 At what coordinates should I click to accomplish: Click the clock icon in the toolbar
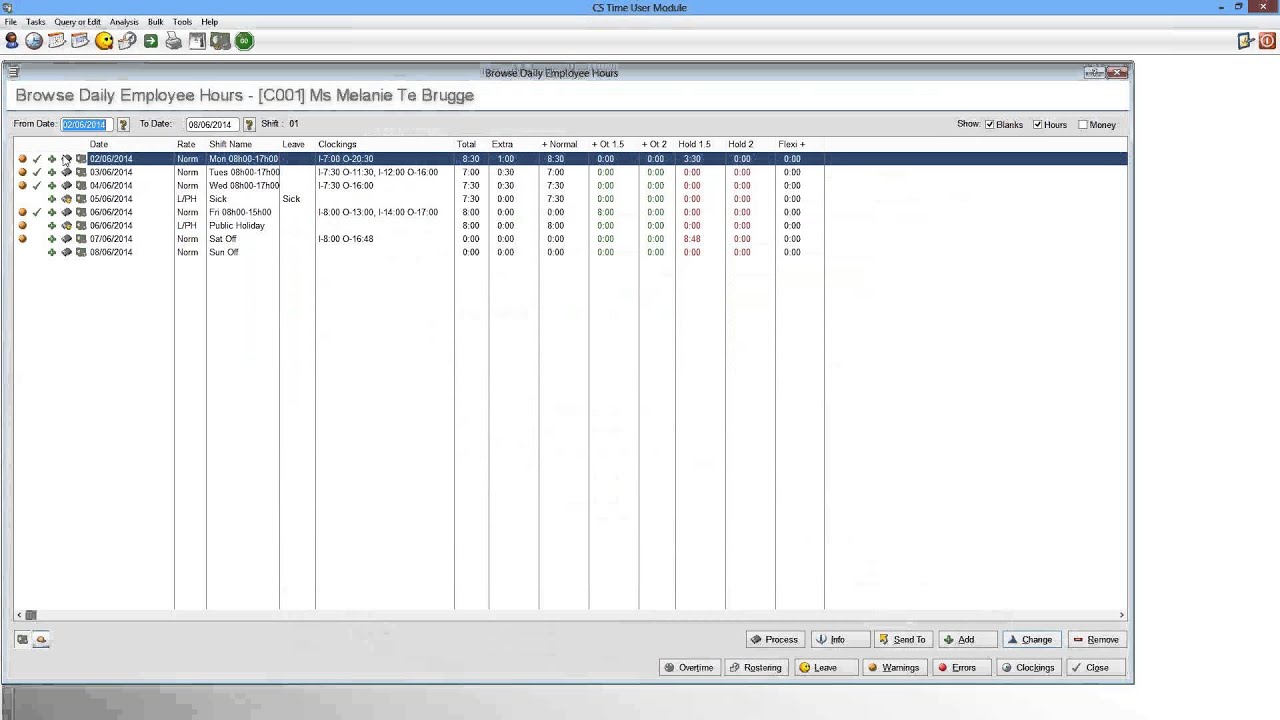[34, 41]
